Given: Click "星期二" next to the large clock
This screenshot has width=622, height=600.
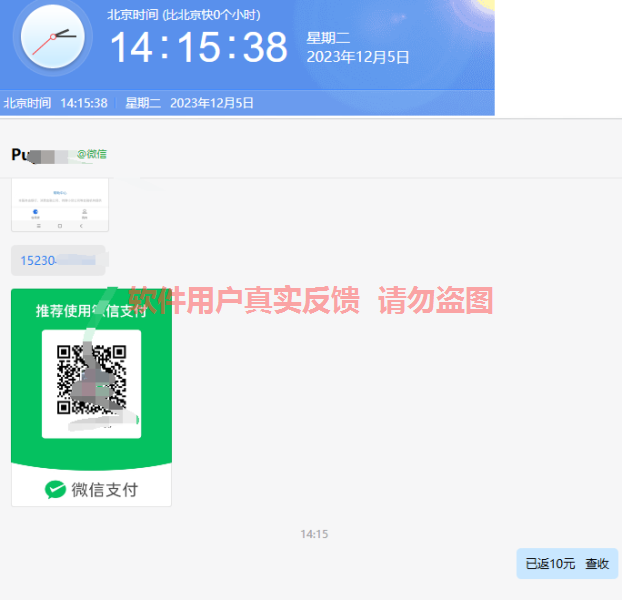Looking at the screenshot, I should [x=328, y=38].
